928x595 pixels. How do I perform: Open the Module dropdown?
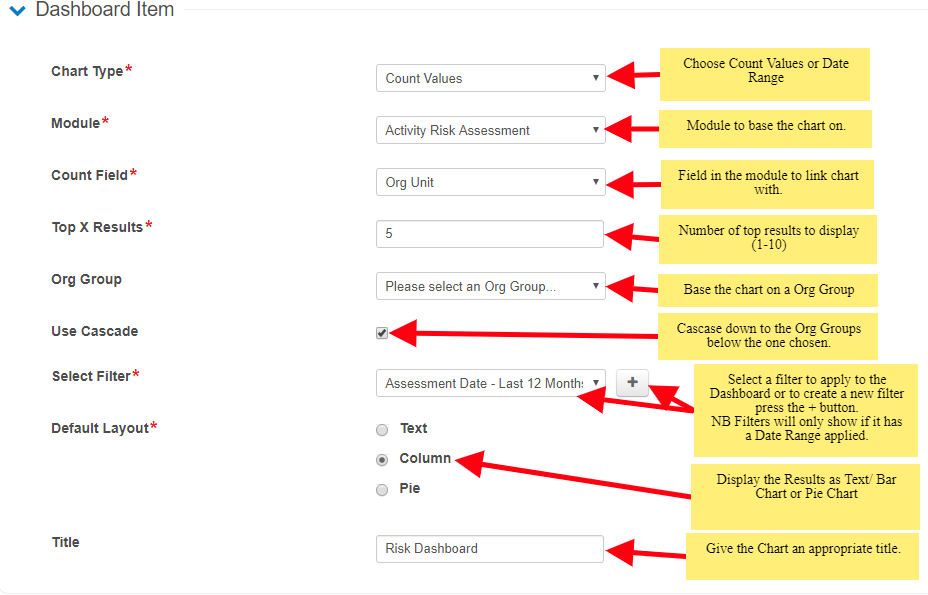point(490,130)
